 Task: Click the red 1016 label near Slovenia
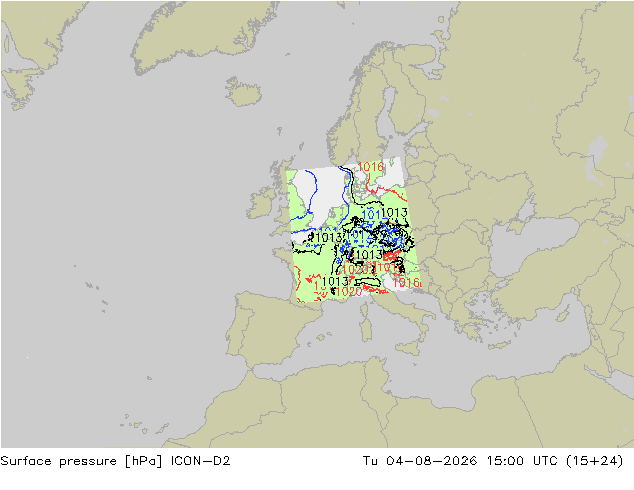406,283
